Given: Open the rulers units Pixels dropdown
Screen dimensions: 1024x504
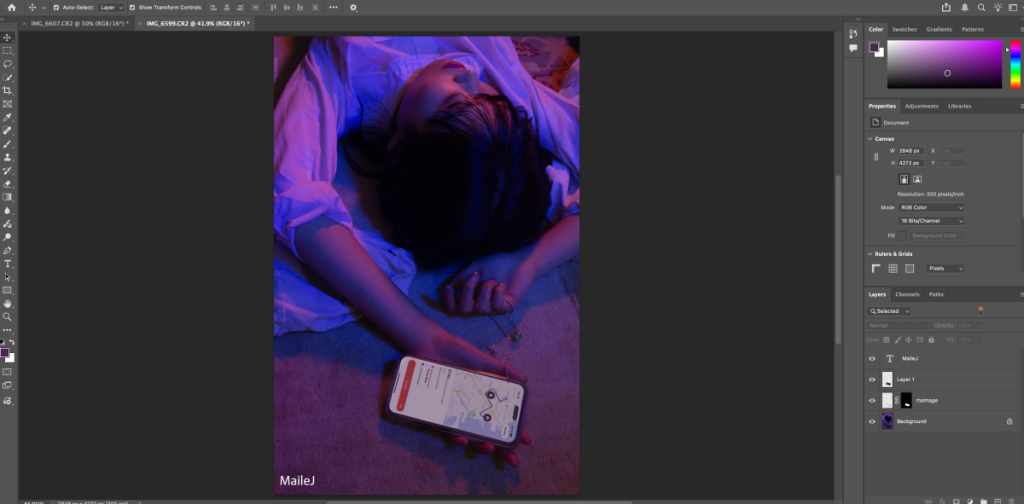Looking at the screenshot, I should (x=945, y=268).
